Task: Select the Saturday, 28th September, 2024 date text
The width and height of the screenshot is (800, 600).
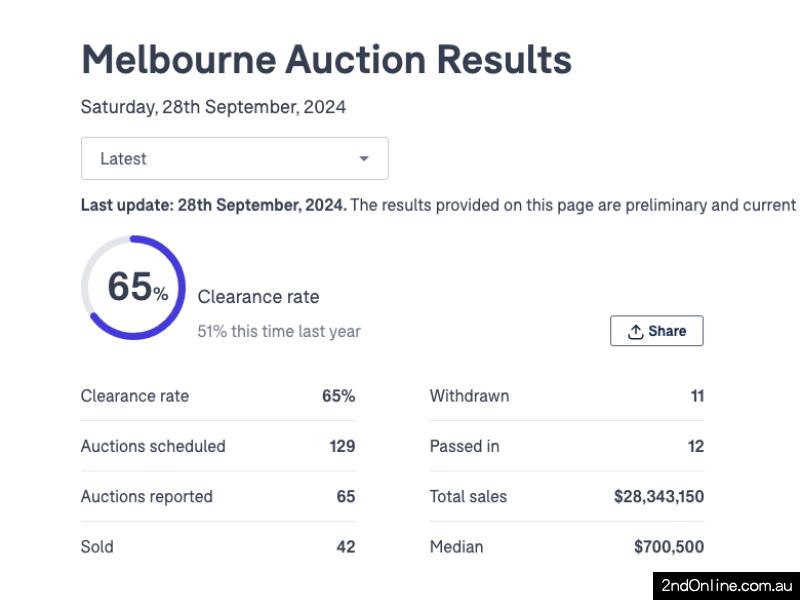Action: click(213, 107)
